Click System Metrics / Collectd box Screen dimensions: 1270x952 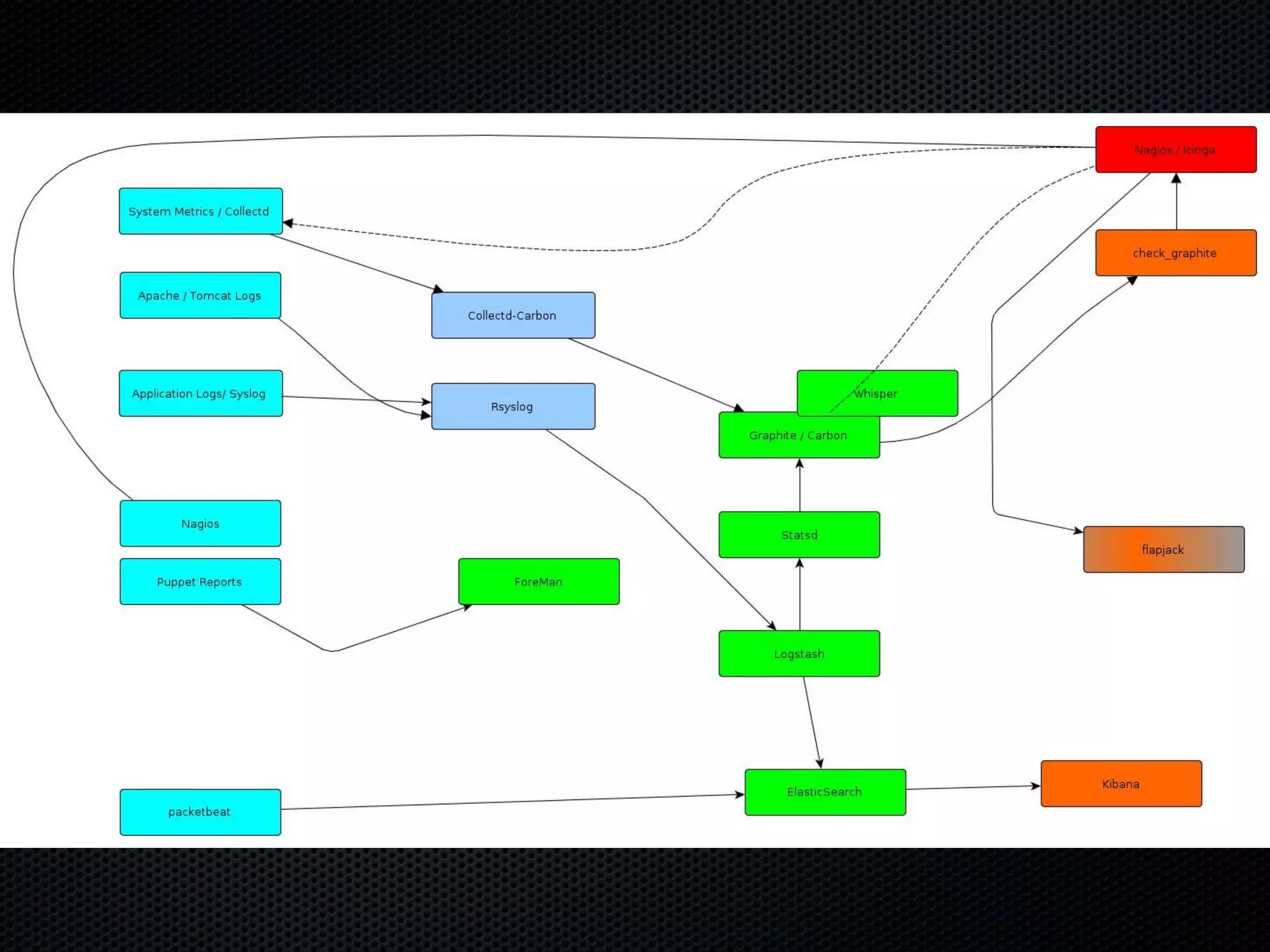(200, 211)
